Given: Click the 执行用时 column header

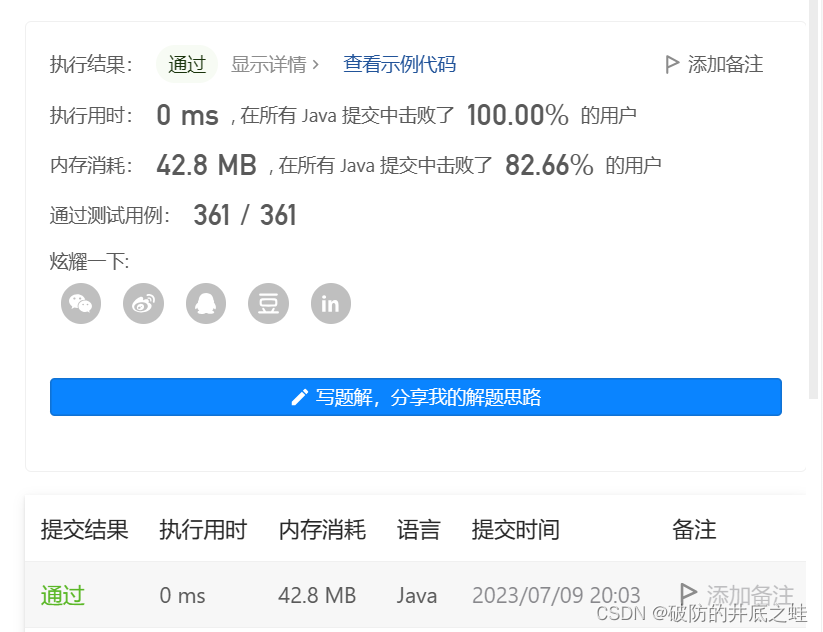Looking at the screenshot, I should [203, 530].
